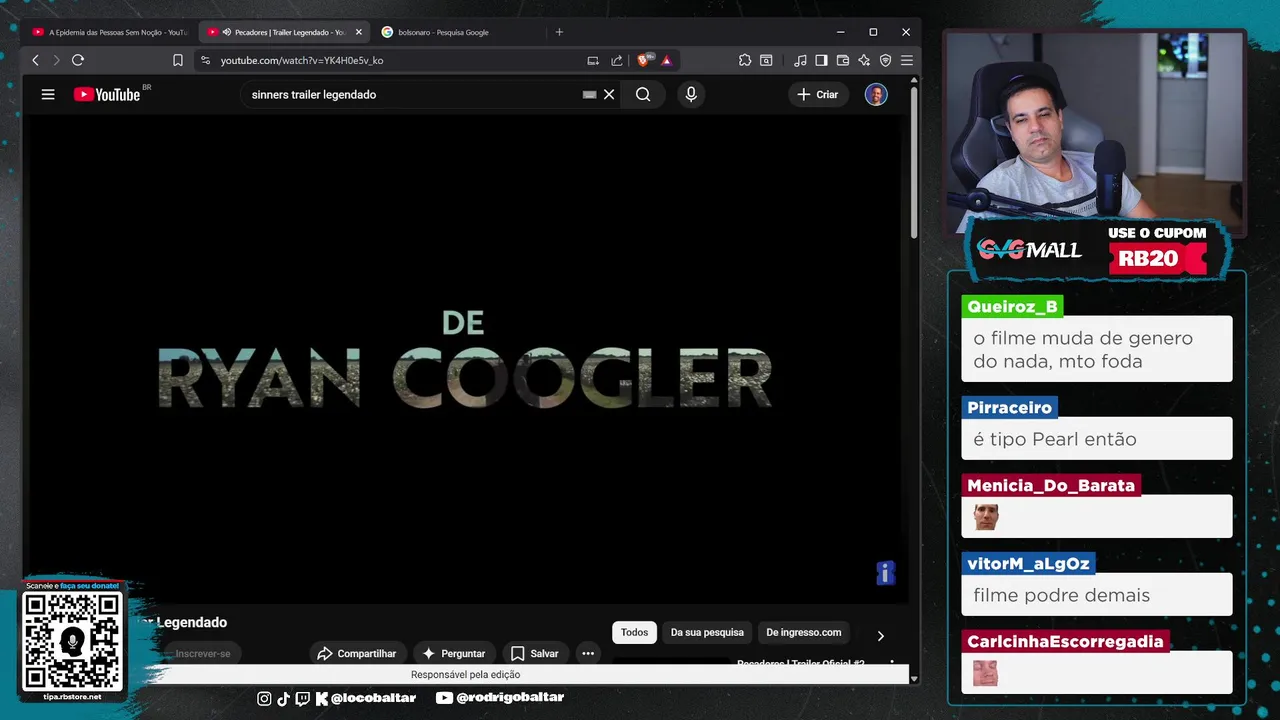The width and height of the screenshot is (1280, 720).
Task: Select the 'Todos' filter chip
Action: pyautogui.click(x=634, y=632)
